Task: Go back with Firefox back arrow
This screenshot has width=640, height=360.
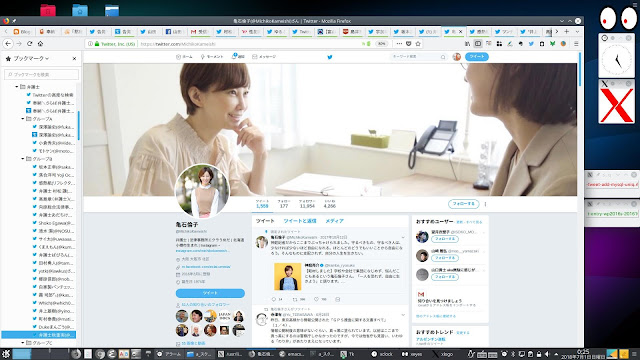Action: [8, 44]
